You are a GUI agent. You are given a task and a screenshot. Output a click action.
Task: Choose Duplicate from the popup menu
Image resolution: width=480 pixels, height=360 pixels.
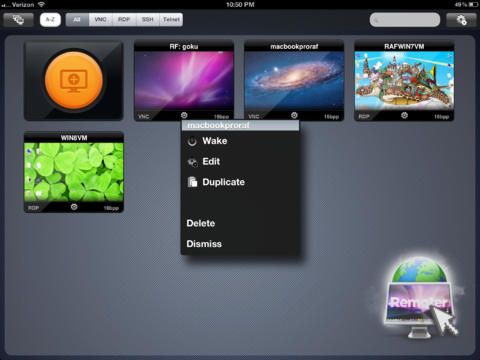tap(240, 182)
